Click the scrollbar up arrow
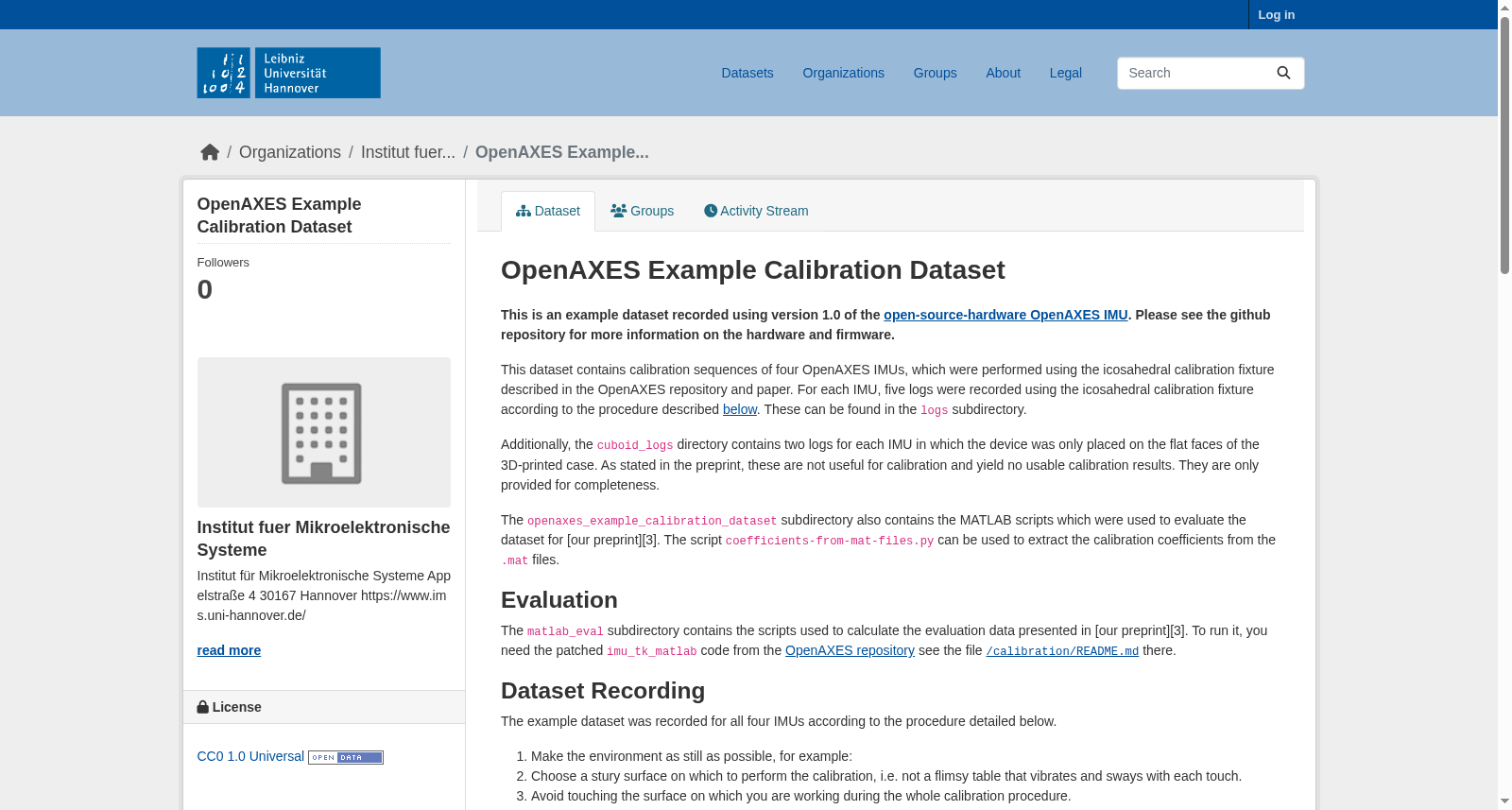This screenshot has width=1512, height=810. (1504, 8)
